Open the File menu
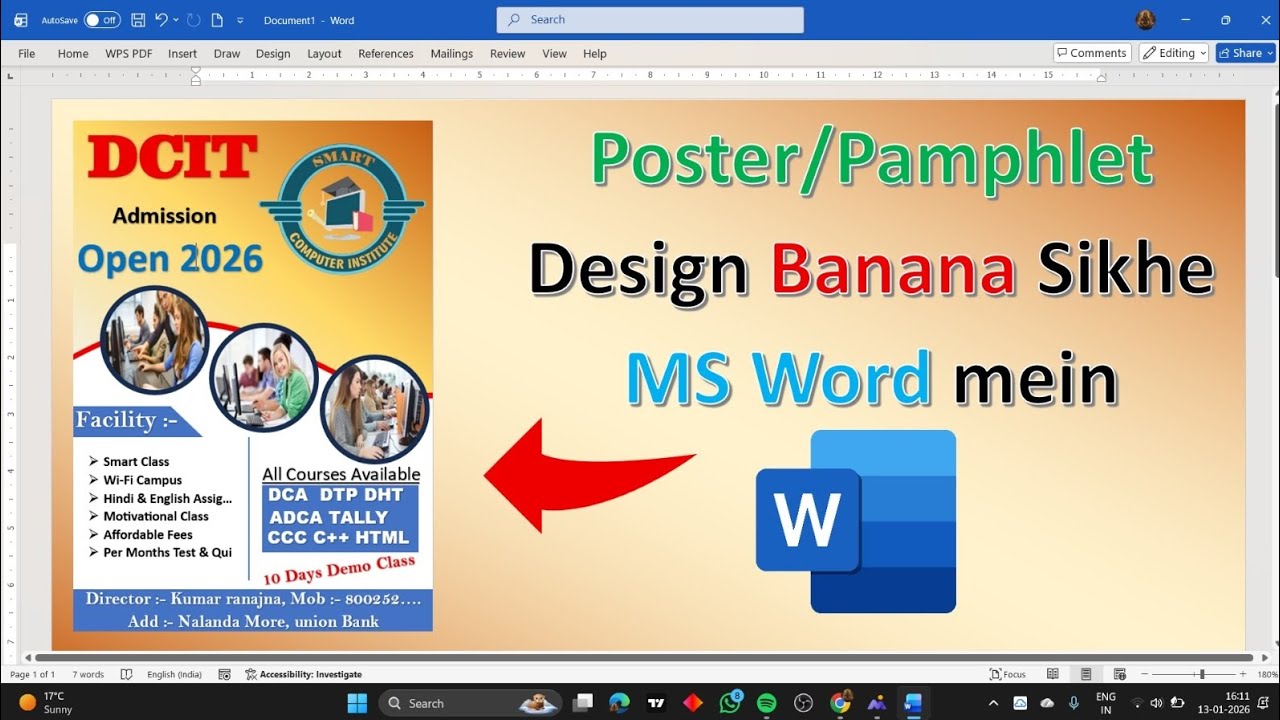Image resolution: width=1280 pixels, height=720 pixels. pos(27,54)
